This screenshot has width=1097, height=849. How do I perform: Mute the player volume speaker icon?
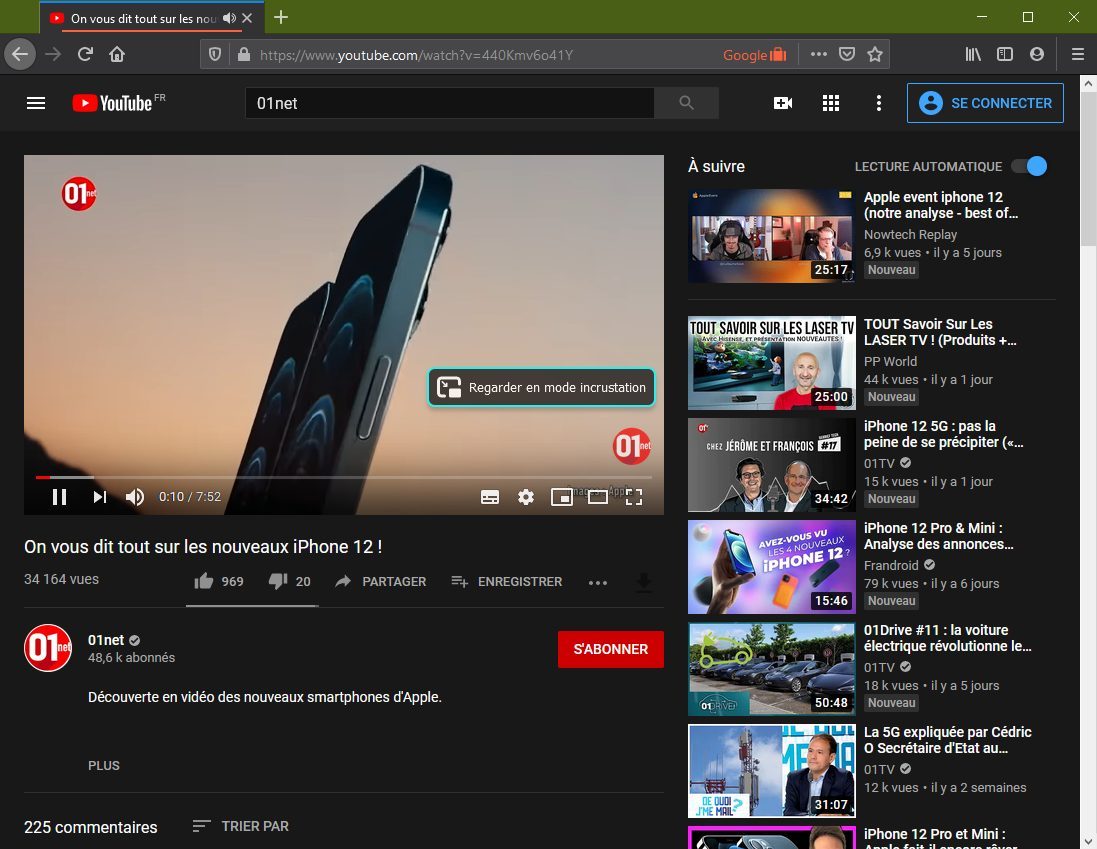click(134, 497)
